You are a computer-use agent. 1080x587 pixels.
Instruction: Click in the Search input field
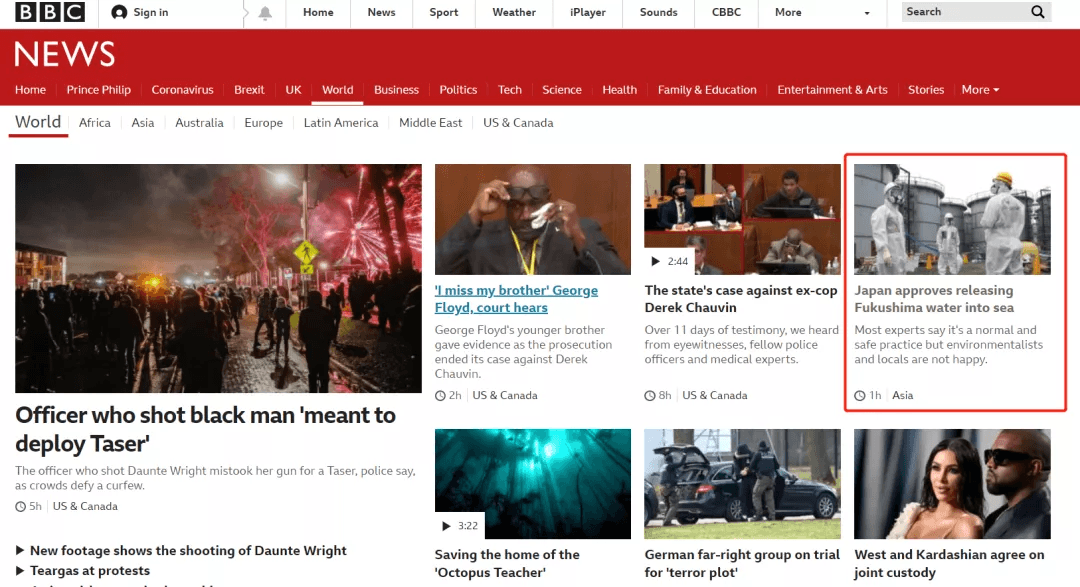tap(964, 12)
